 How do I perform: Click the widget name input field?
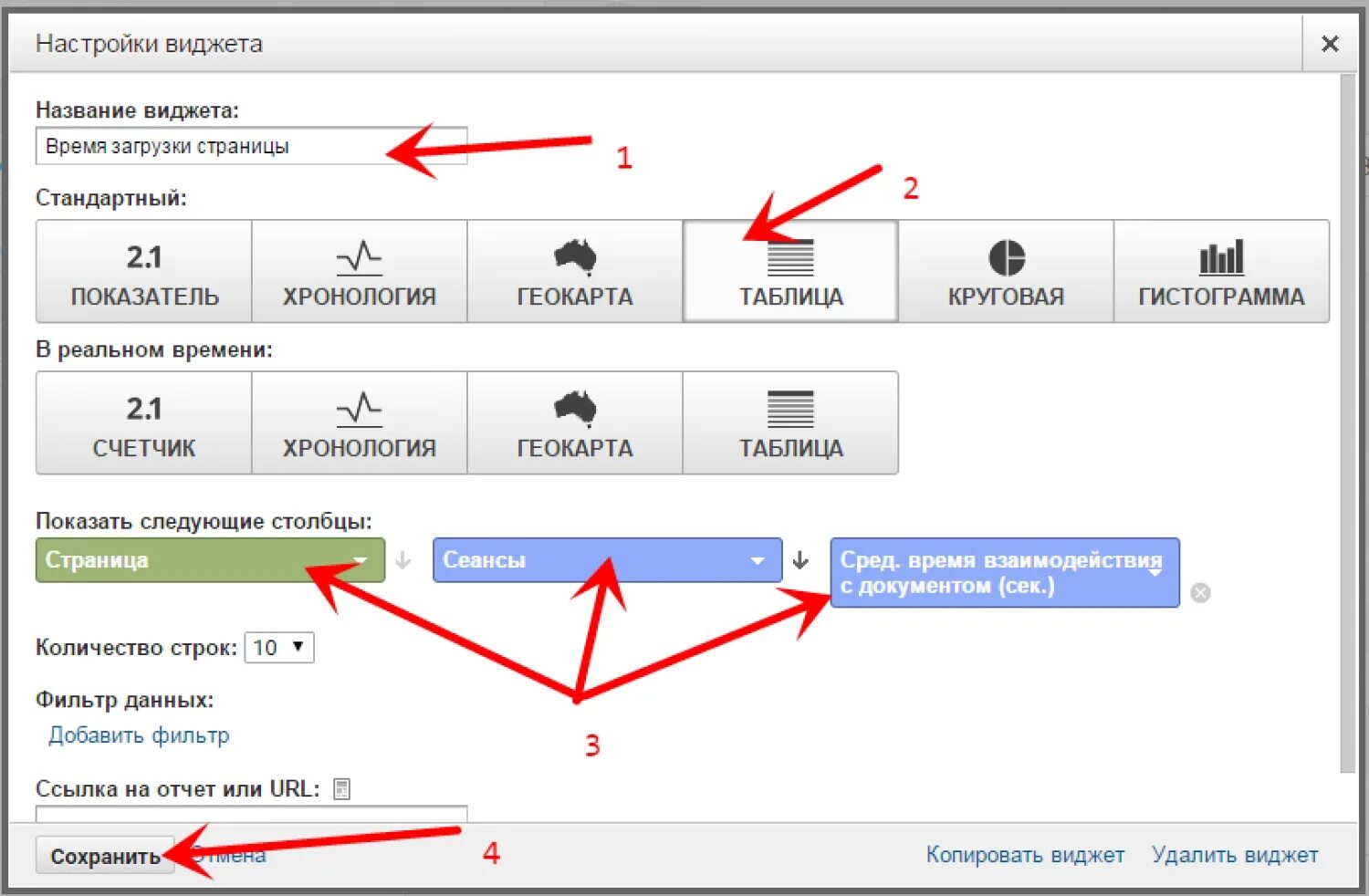pyautogui.click(x=251, y=146)
